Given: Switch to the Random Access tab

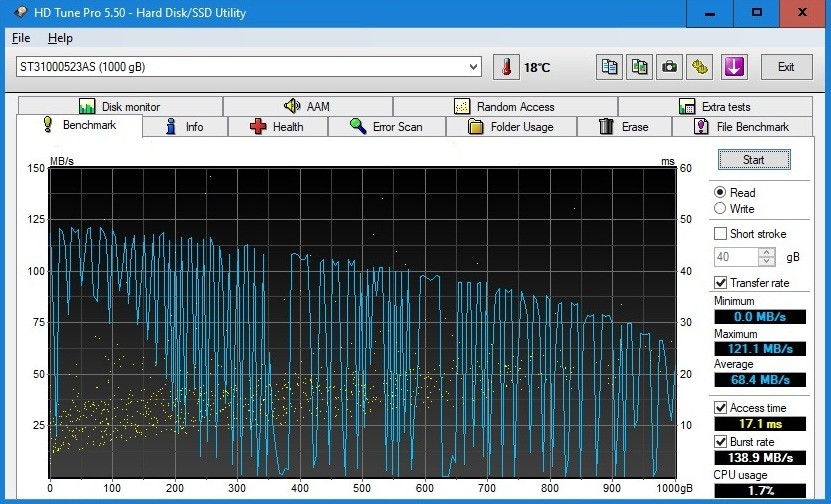Looking at the screenshot, I should pyautogui.click(x=505, y=107).
